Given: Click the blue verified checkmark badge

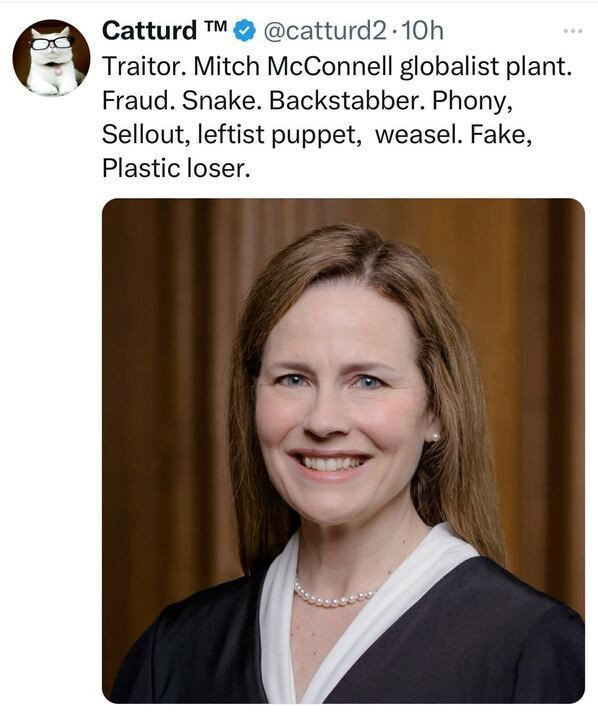Looking at the screenshot, I should tap(245, 31).
